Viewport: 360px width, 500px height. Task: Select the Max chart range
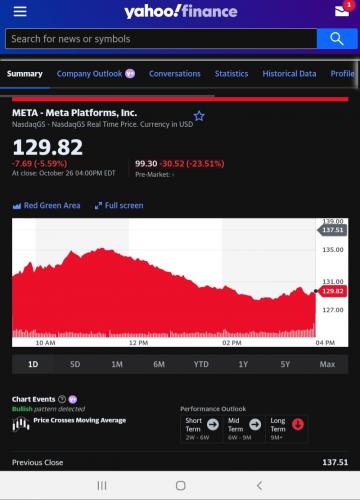tap(327, 364)
